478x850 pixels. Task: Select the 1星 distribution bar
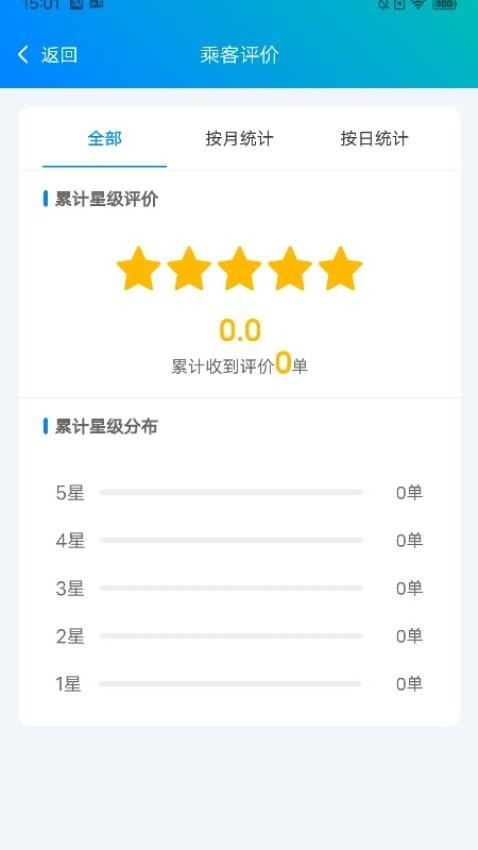pos(230,684)
